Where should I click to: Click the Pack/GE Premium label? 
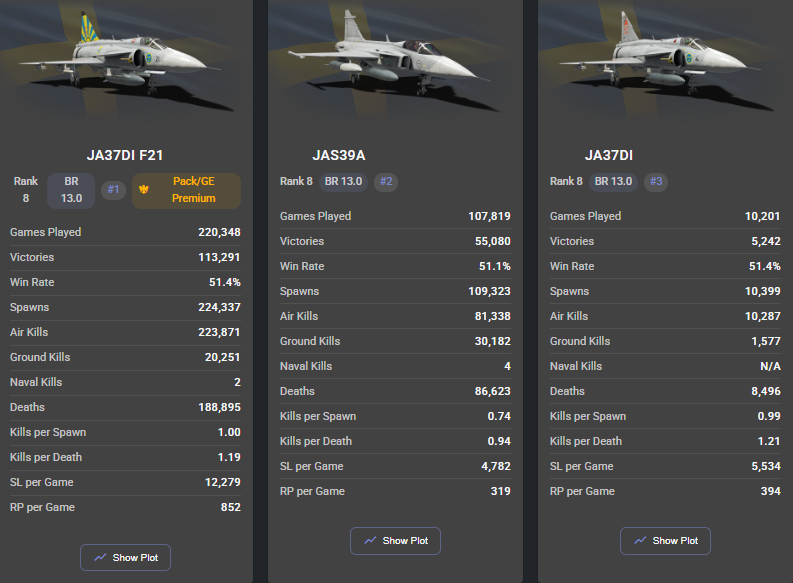coord(194,190)
